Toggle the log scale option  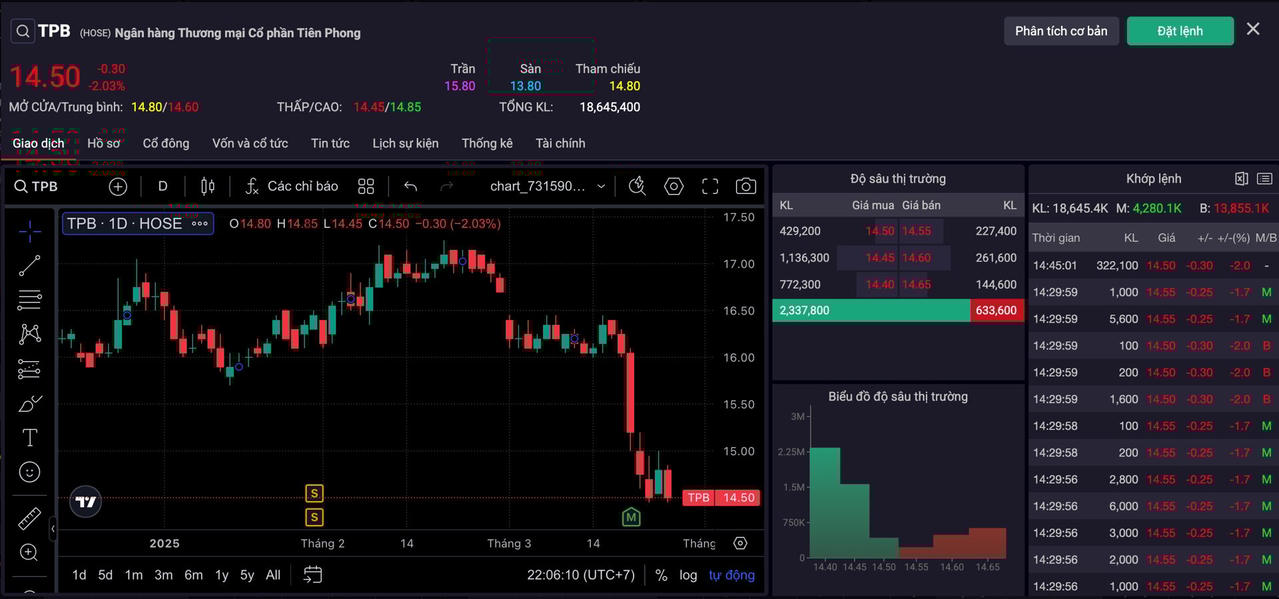(x=688, y=575)
